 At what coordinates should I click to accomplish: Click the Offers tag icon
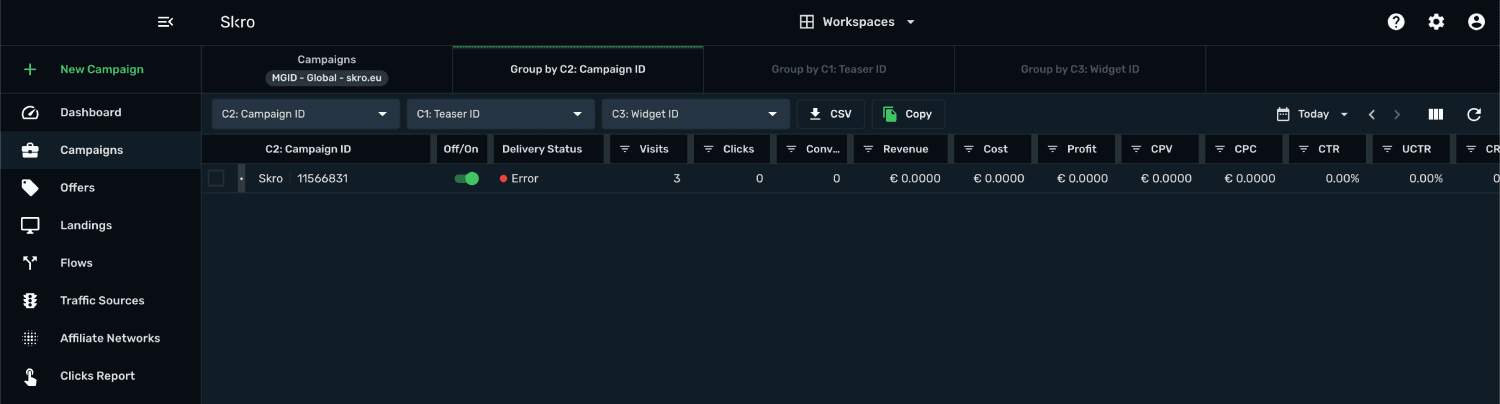30,188
